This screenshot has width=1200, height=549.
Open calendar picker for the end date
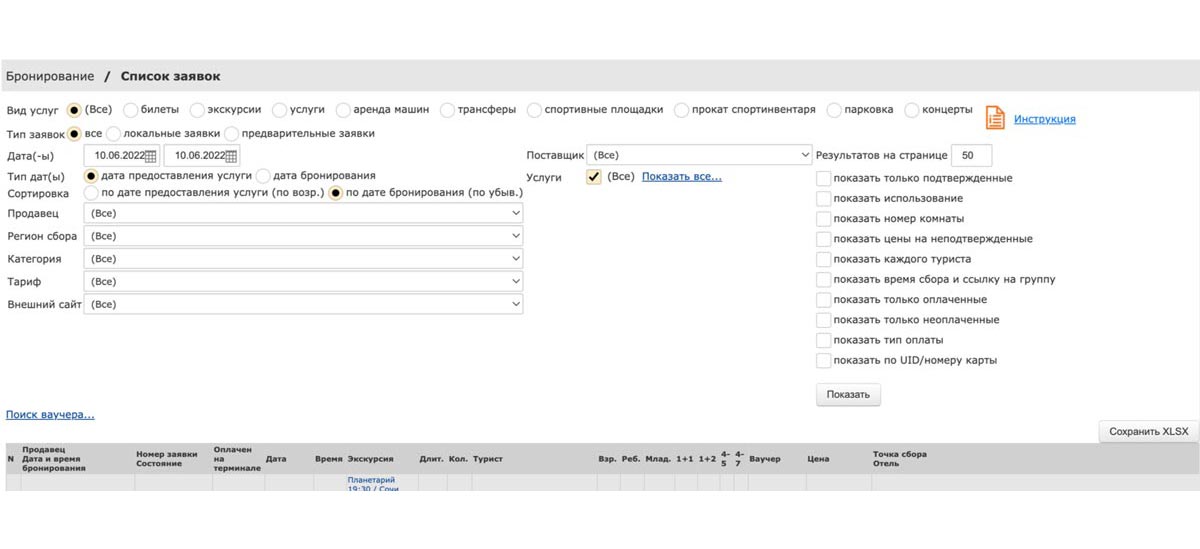(x=232, y=156)
